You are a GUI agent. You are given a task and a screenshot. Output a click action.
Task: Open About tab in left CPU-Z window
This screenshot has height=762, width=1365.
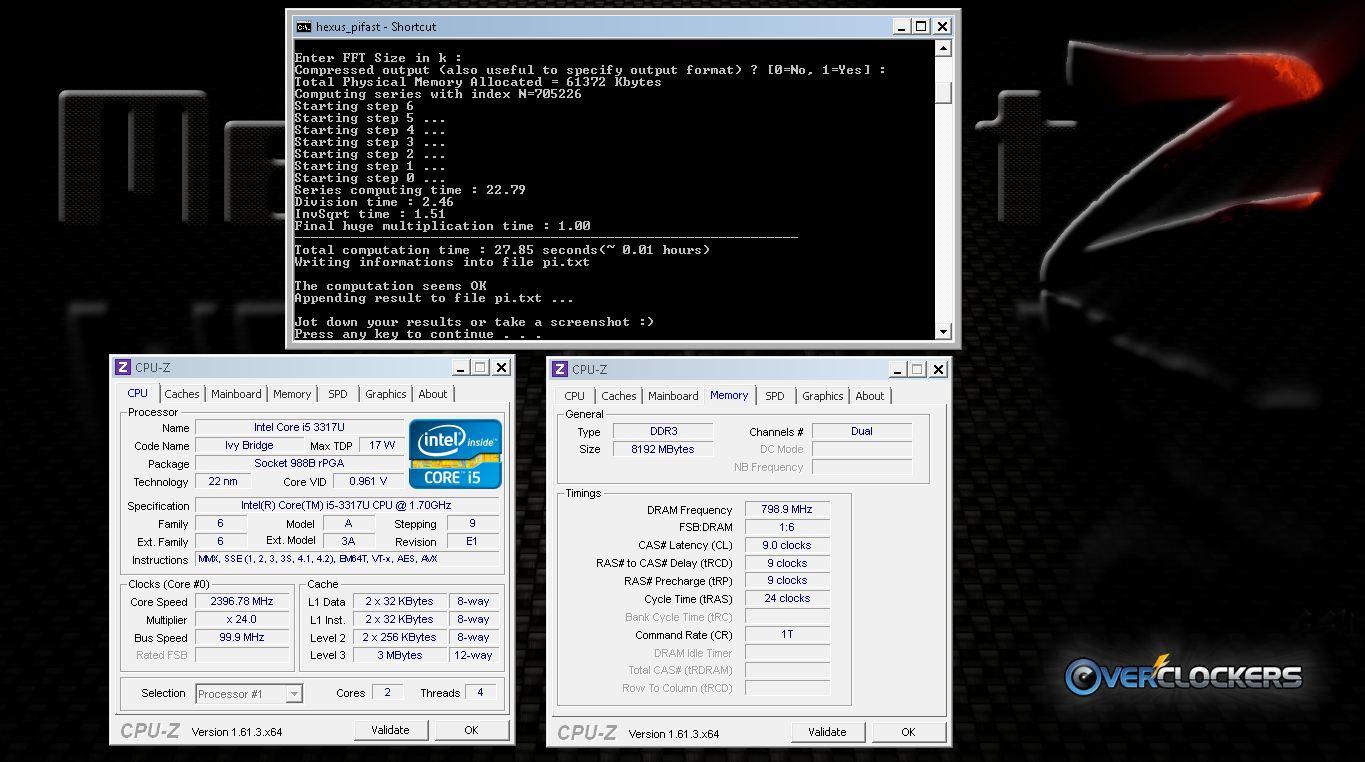(433, 394)
